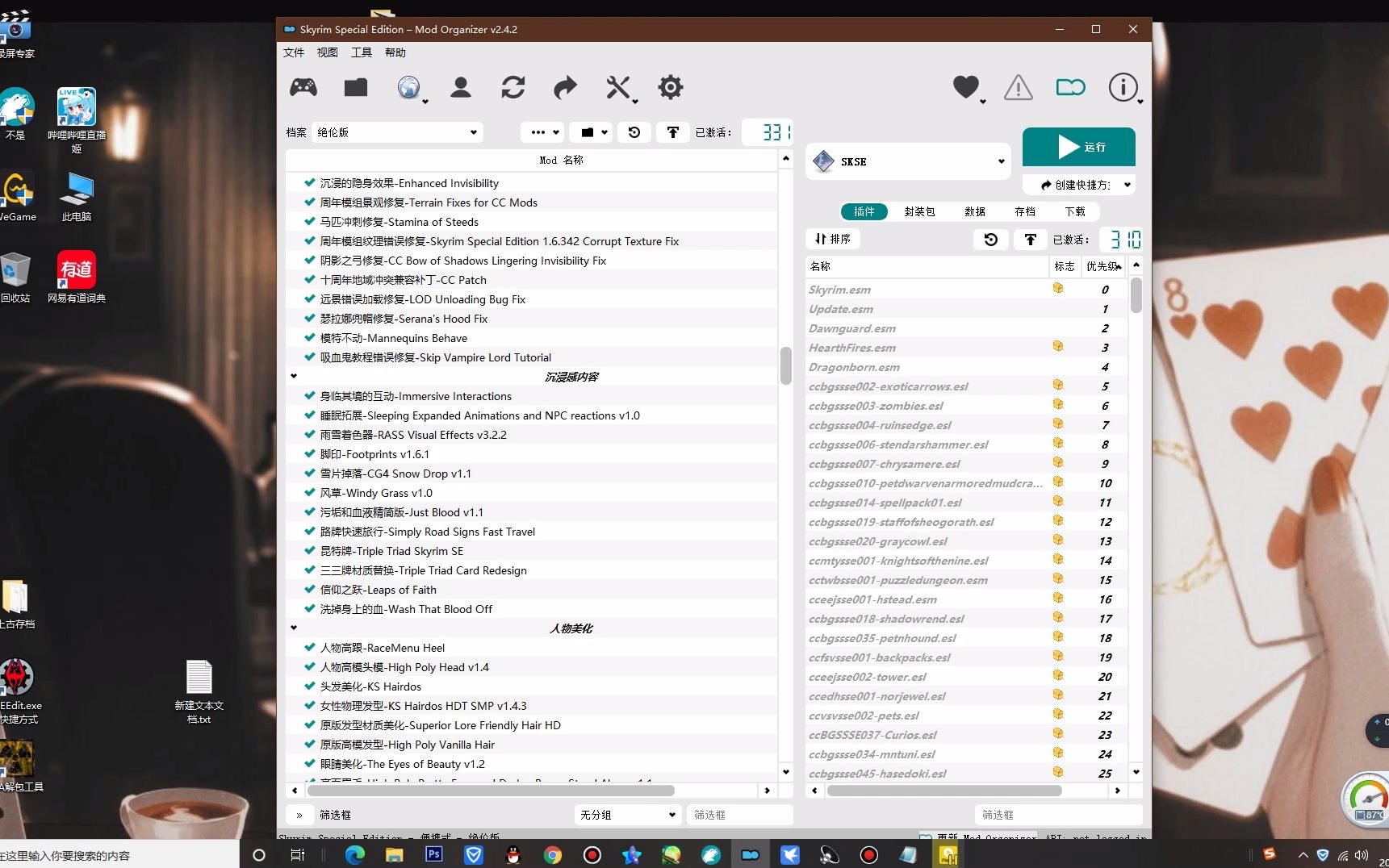The width and height of the screenshot is (1389, 868).
Task: Click the 运行 run button
Action: (1079, 147)
